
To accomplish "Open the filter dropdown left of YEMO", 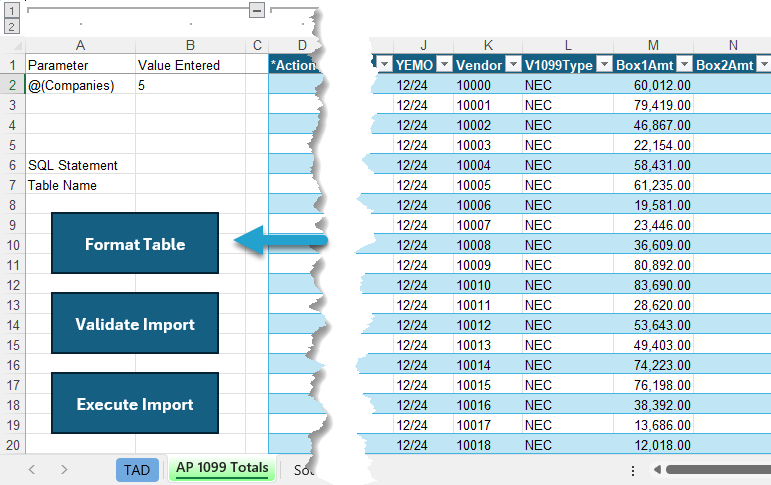I will [385, 64].
